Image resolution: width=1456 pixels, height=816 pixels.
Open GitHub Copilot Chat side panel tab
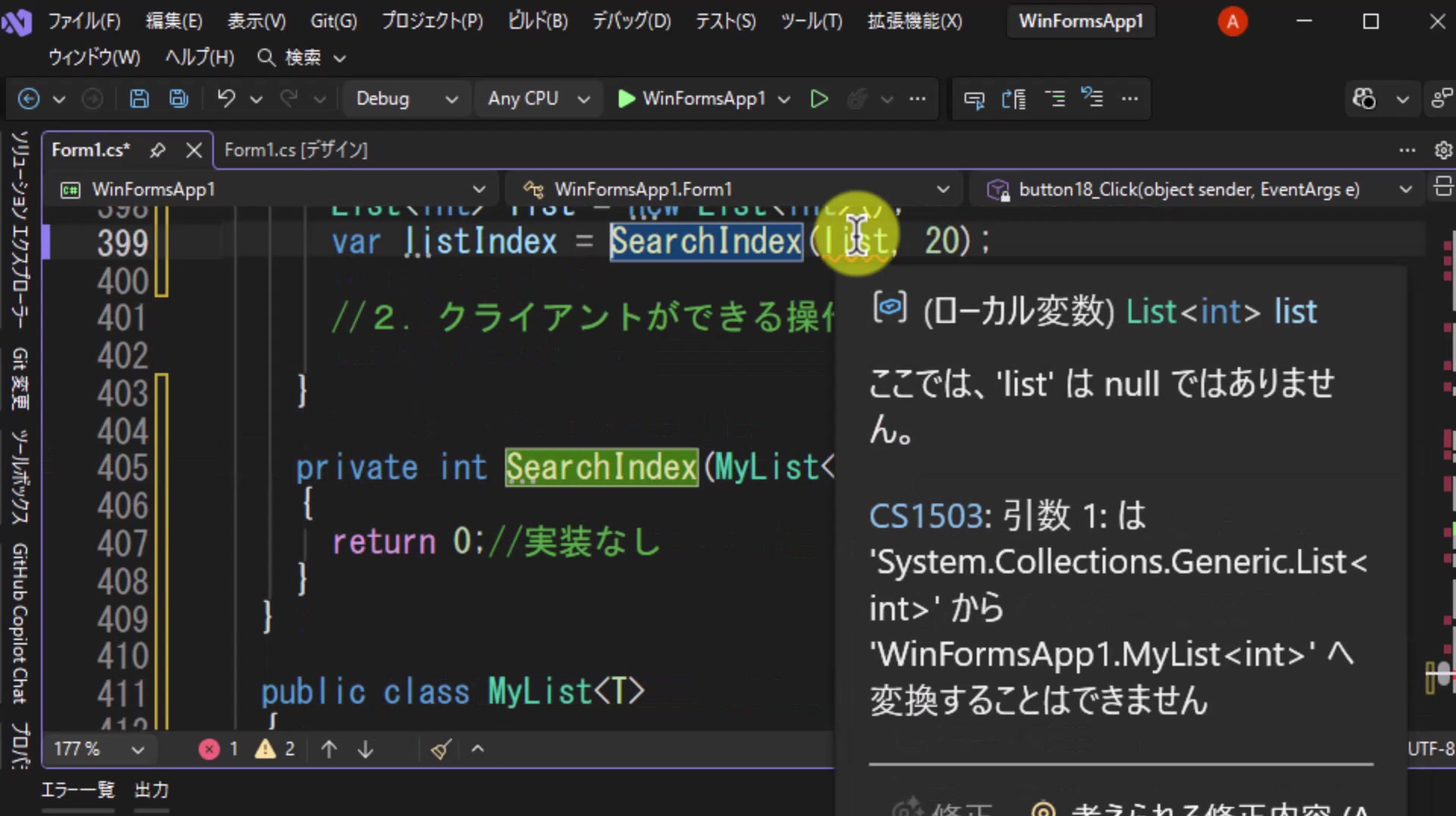click(x=20, y=623)
